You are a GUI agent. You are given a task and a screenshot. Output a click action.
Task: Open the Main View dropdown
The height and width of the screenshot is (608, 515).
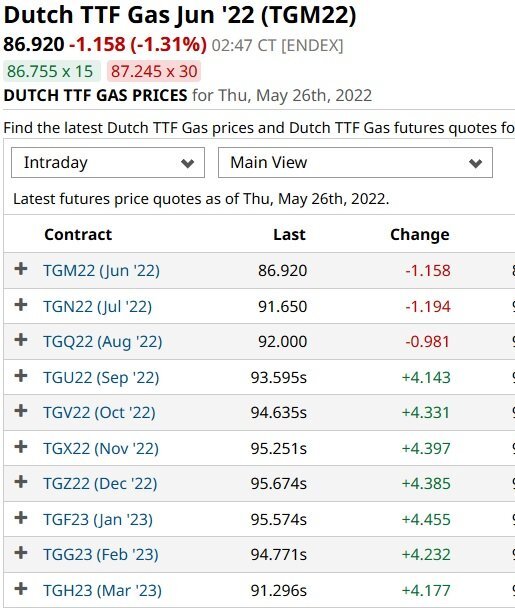point(355,162)
